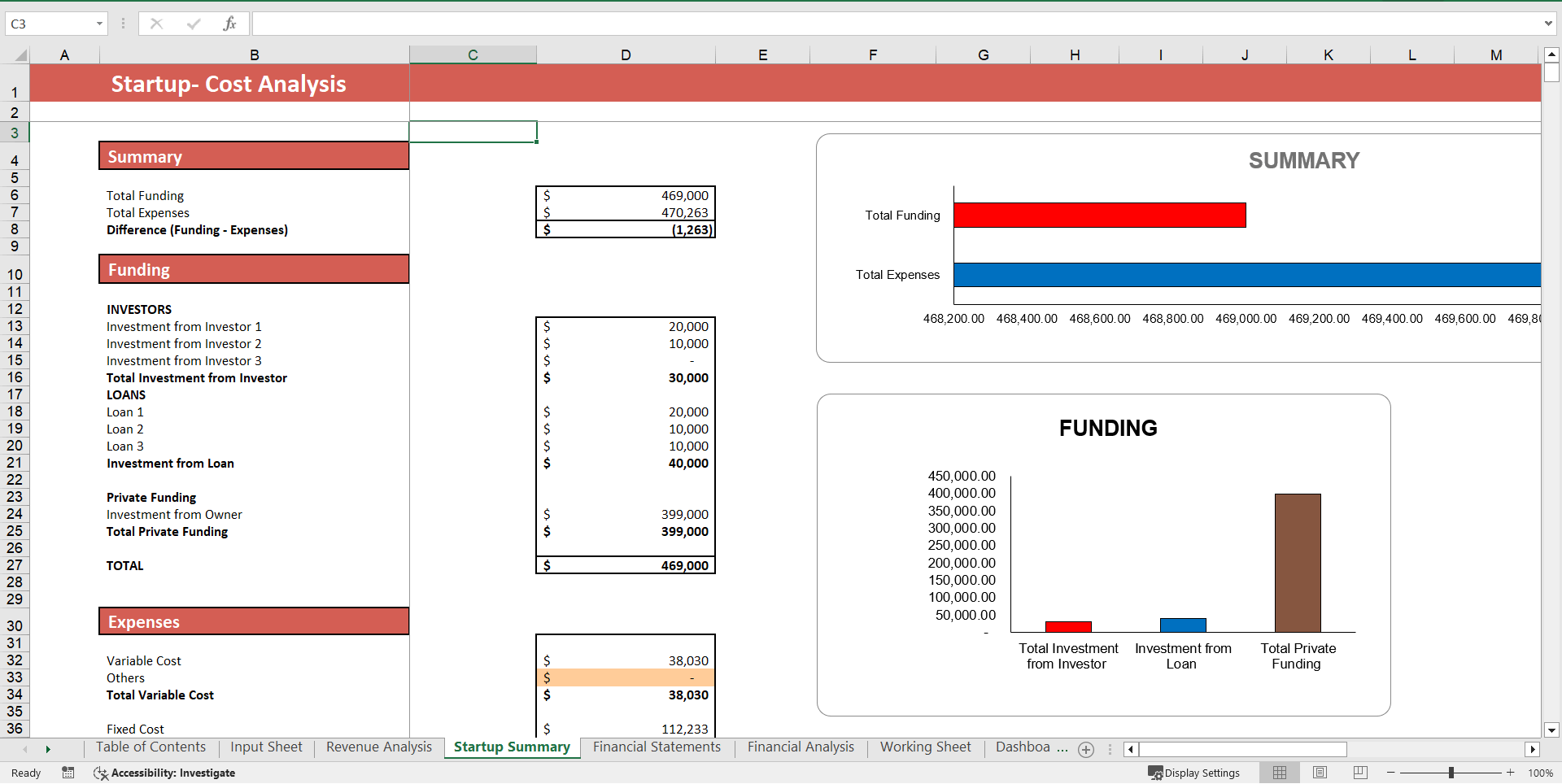Select column H header

1075,55
